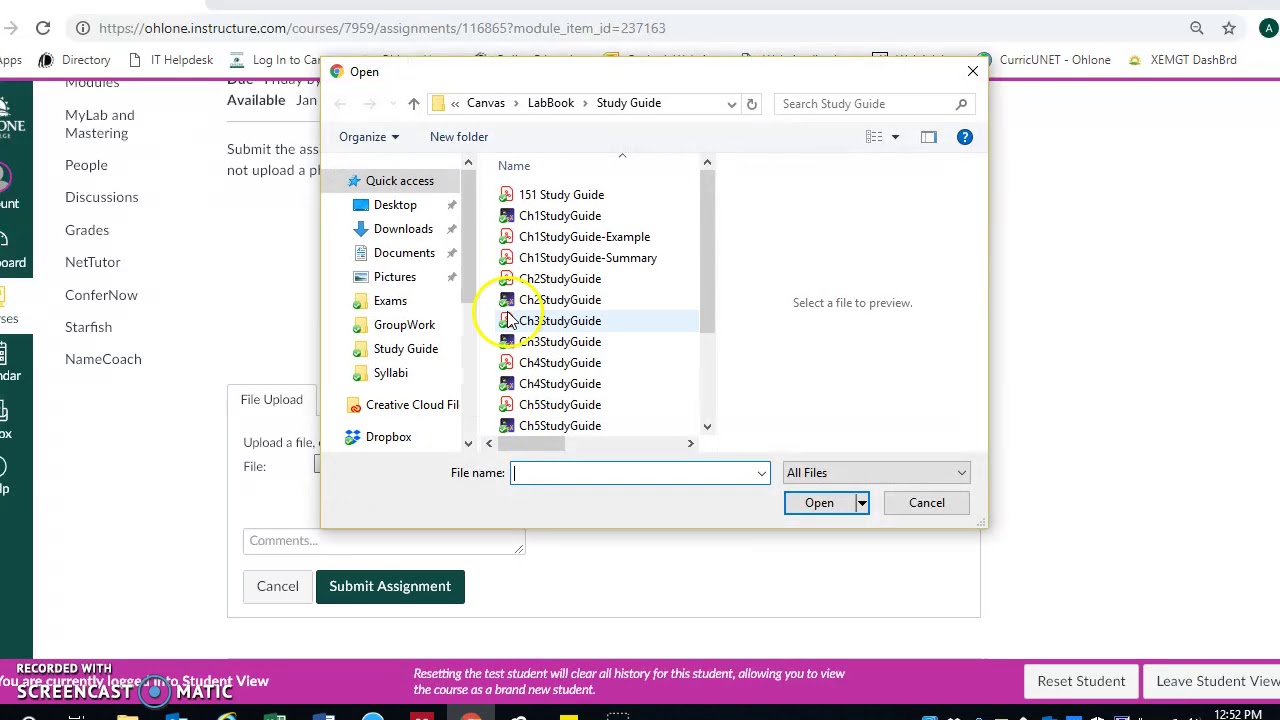Click the path overflow chevron before Canvas
Viewport: 1280px width, 720px height.
[455, 103]
